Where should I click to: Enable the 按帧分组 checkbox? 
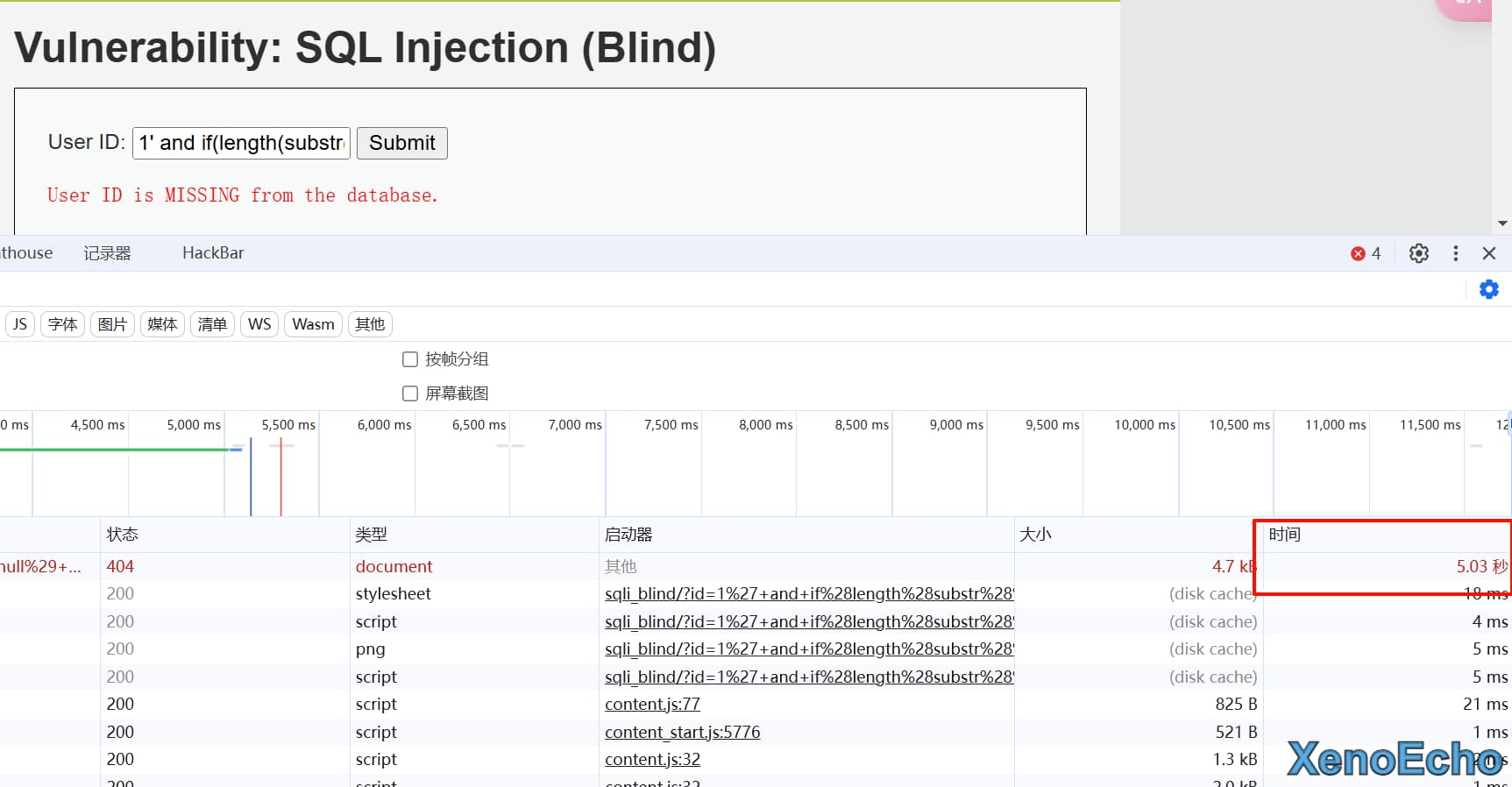coord(410,359)
